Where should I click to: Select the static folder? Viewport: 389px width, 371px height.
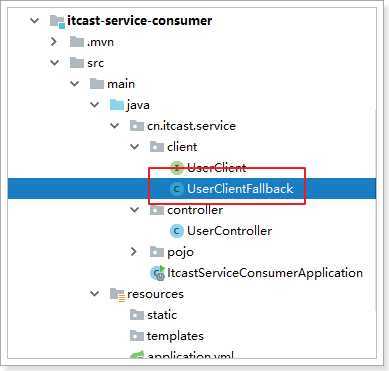pyautogui.click(x=162, y=315)
